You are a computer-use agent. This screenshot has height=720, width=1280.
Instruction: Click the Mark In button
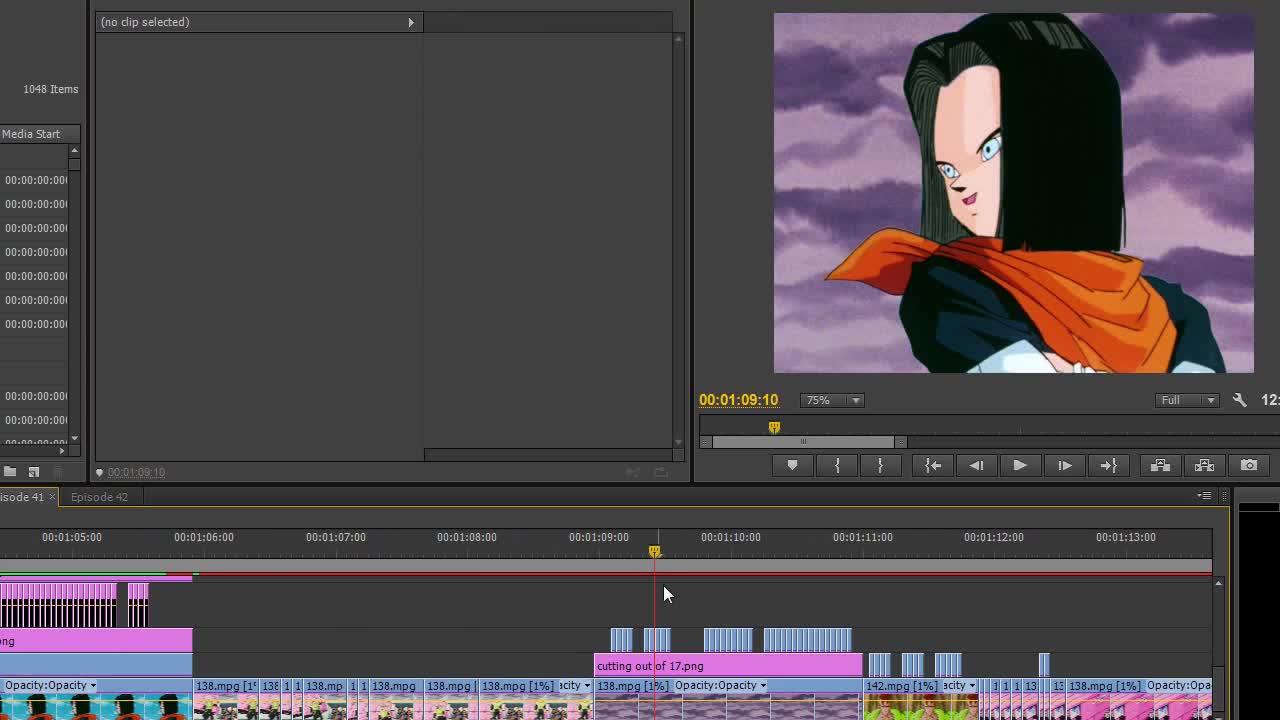coord(837,465)
